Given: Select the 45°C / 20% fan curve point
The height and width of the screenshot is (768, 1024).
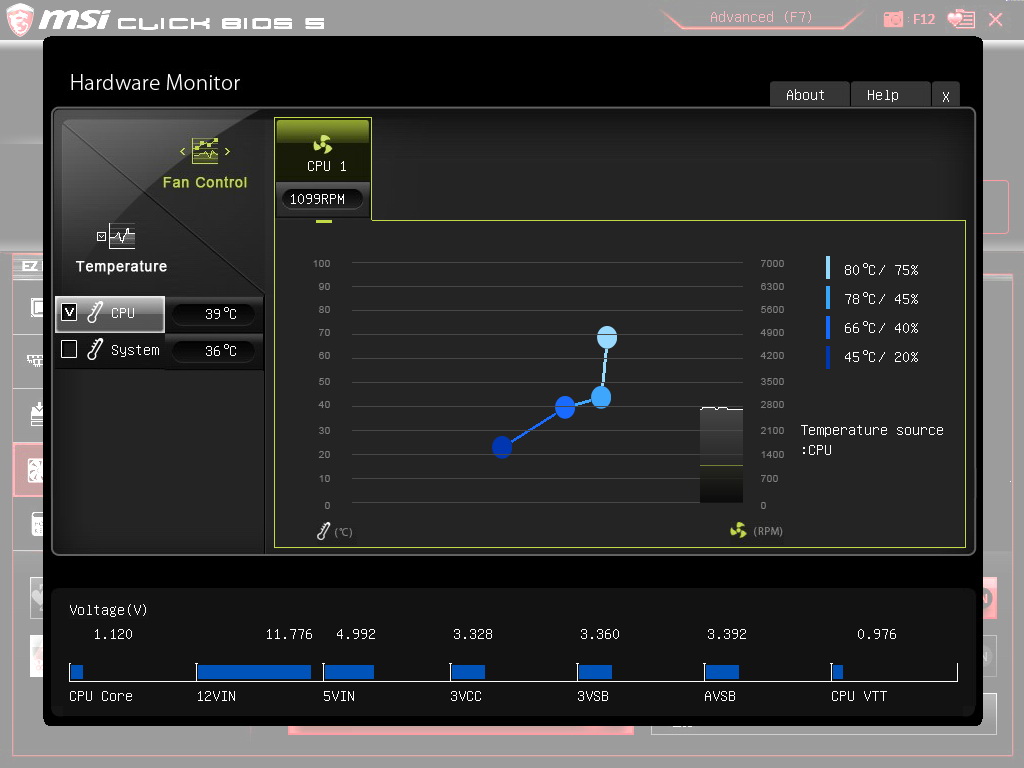Looking at the screenshot, I should 502,447.
